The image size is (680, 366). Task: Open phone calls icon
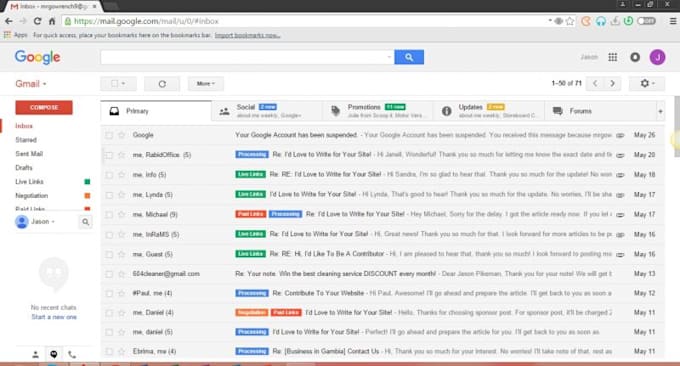coord(72,354)
